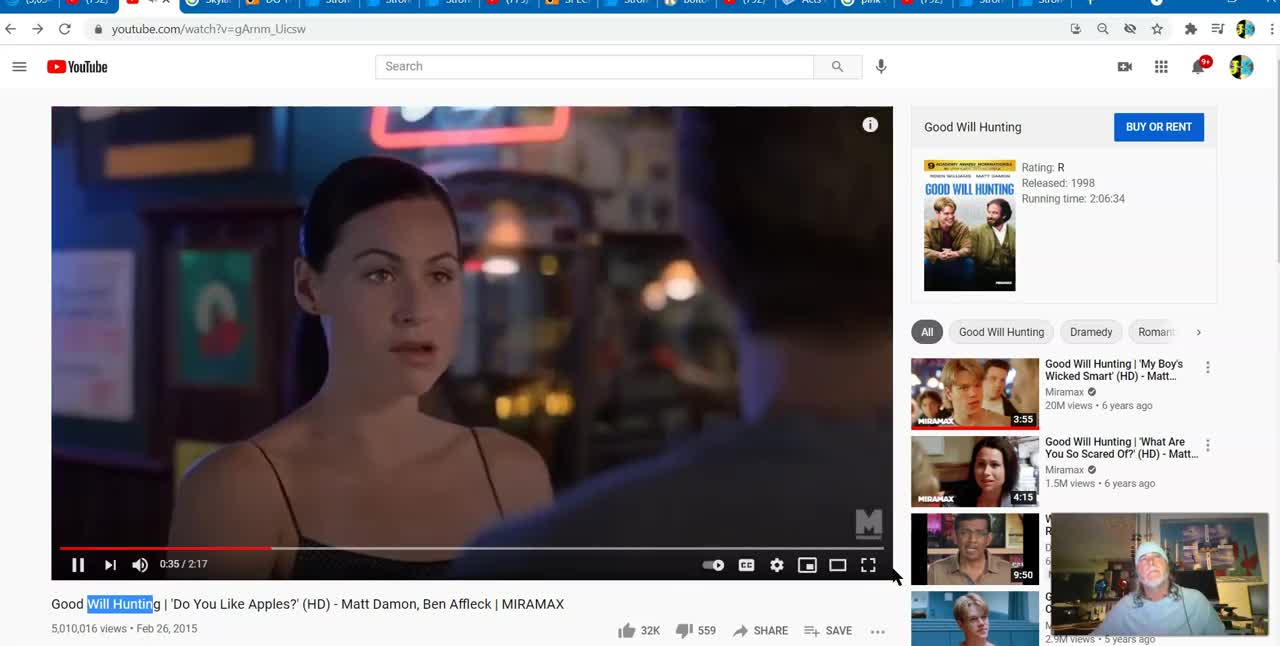
Task: Click the info card icon on video
Action: pyautogui.click(x=870, y=125)
